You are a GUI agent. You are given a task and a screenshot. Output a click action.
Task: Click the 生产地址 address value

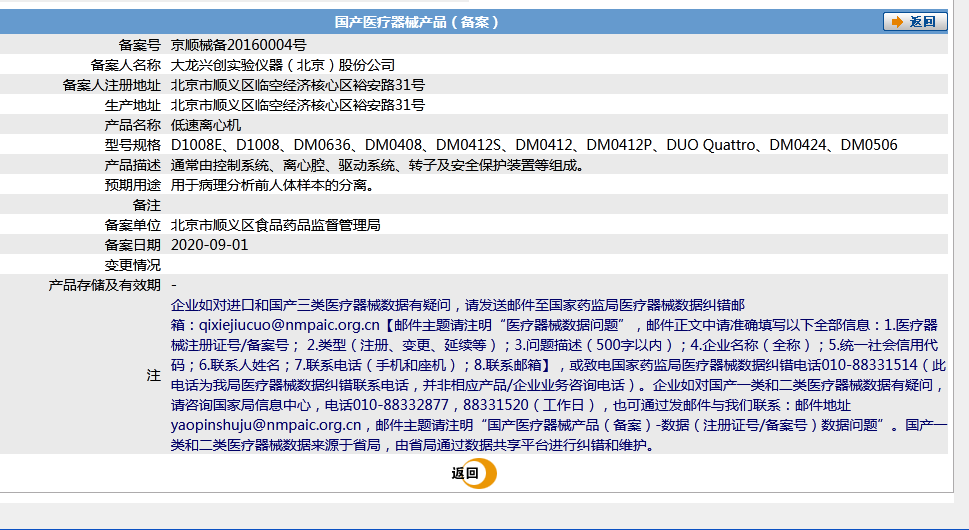298,105
